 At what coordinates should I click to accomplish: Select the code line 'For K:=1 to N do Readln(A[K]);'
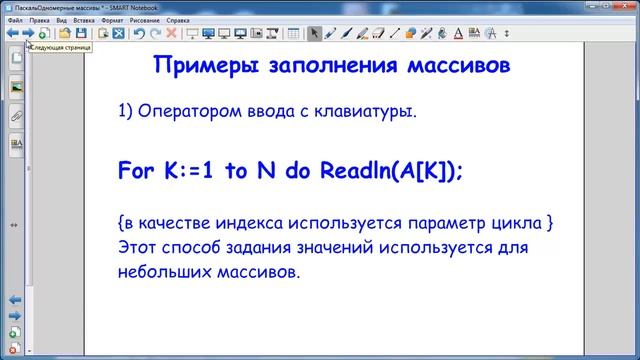[x=290, y=170]
